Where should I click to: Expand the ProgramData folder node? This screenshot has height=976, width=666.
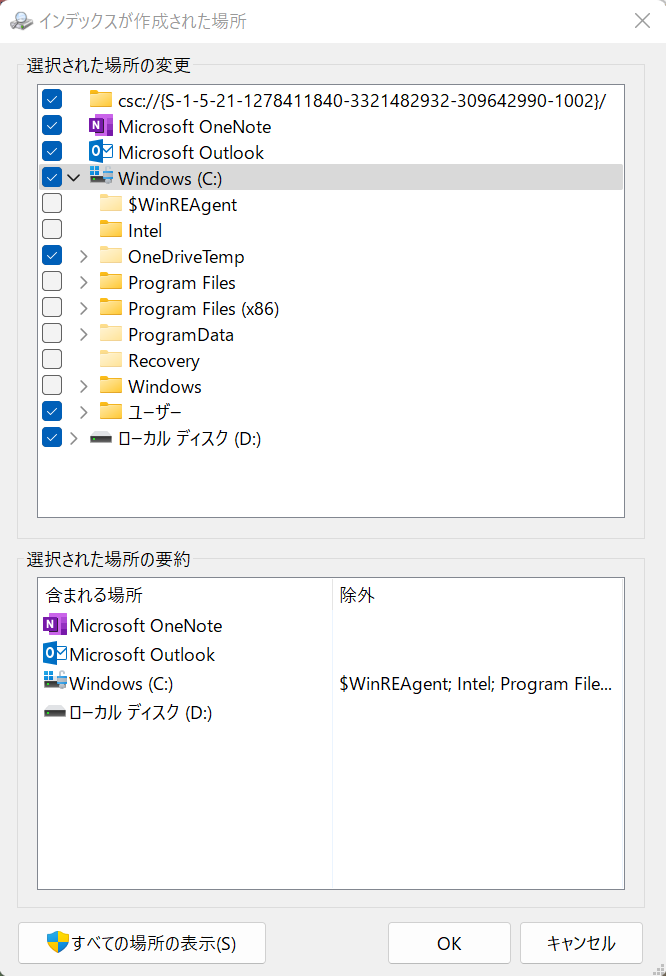(x=84, y=334)
